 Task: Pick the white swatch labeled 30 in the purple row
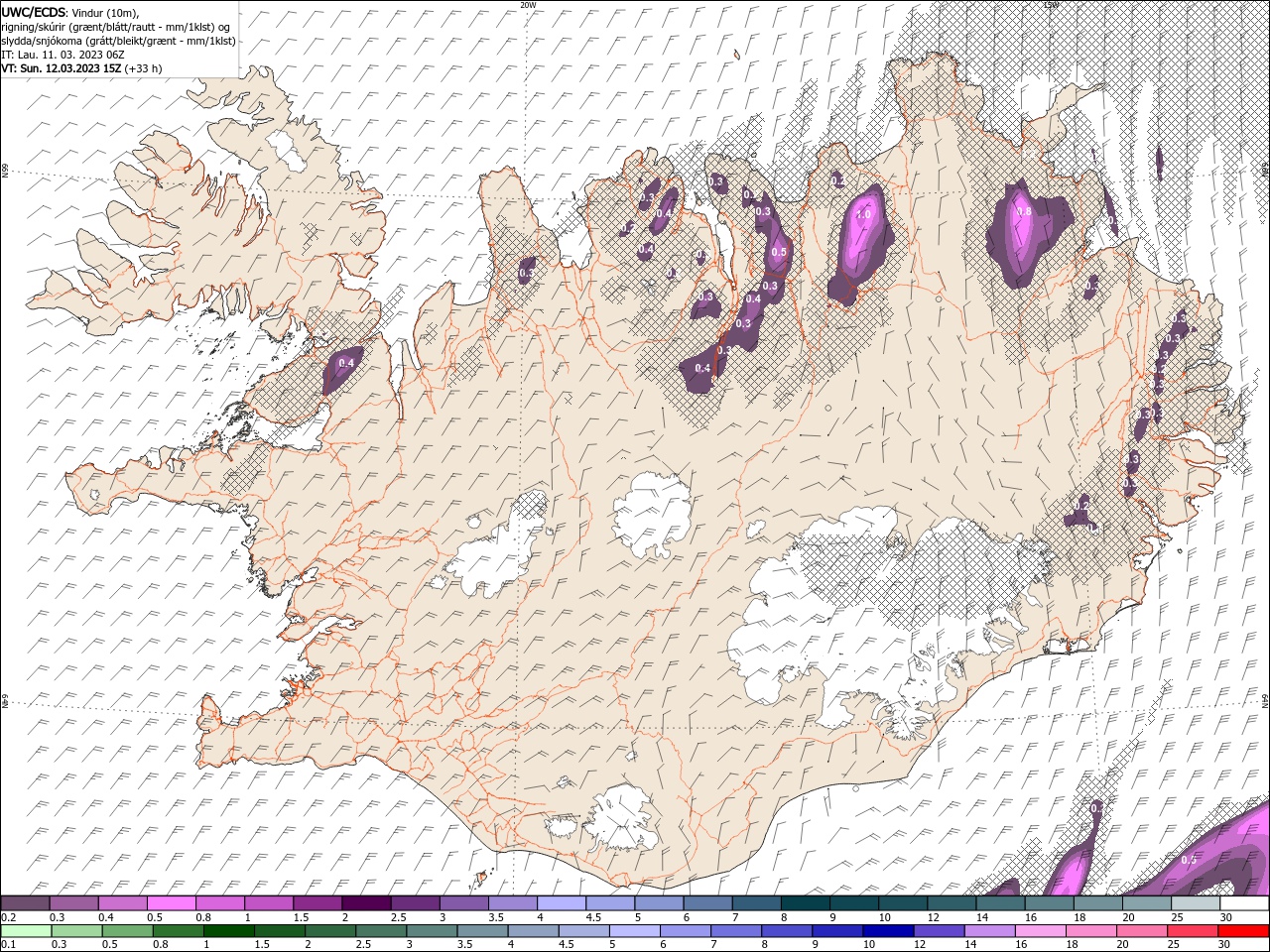pyautogui.click(x=1244, y=903)
